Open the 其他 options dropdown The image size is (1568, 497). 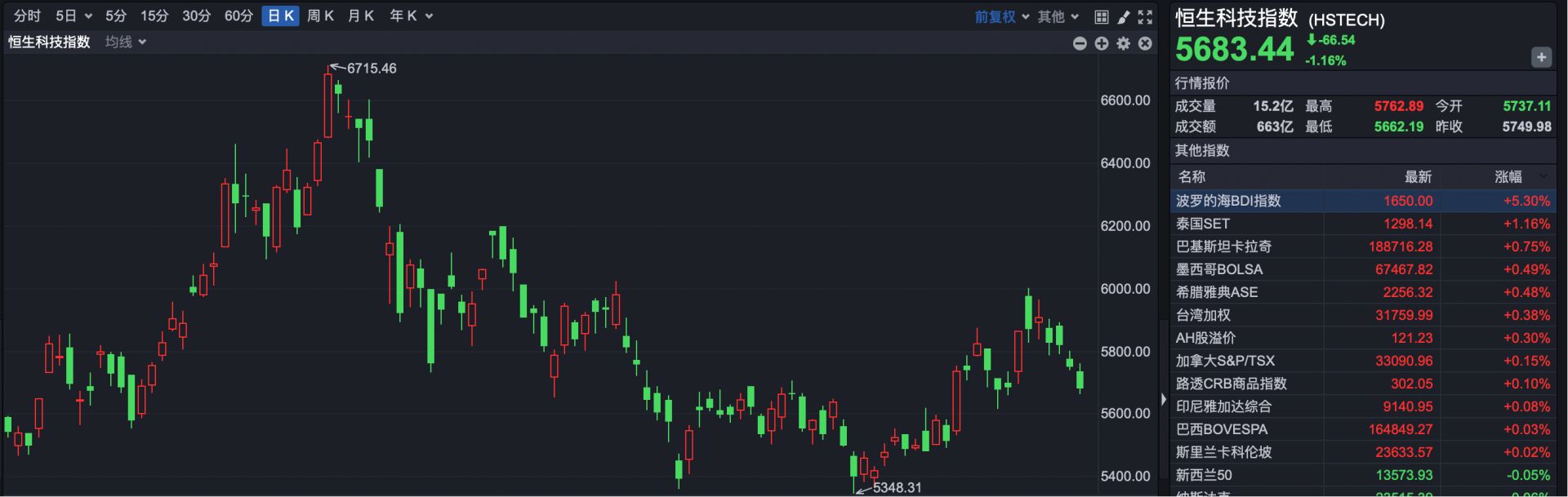[1058, 16]
